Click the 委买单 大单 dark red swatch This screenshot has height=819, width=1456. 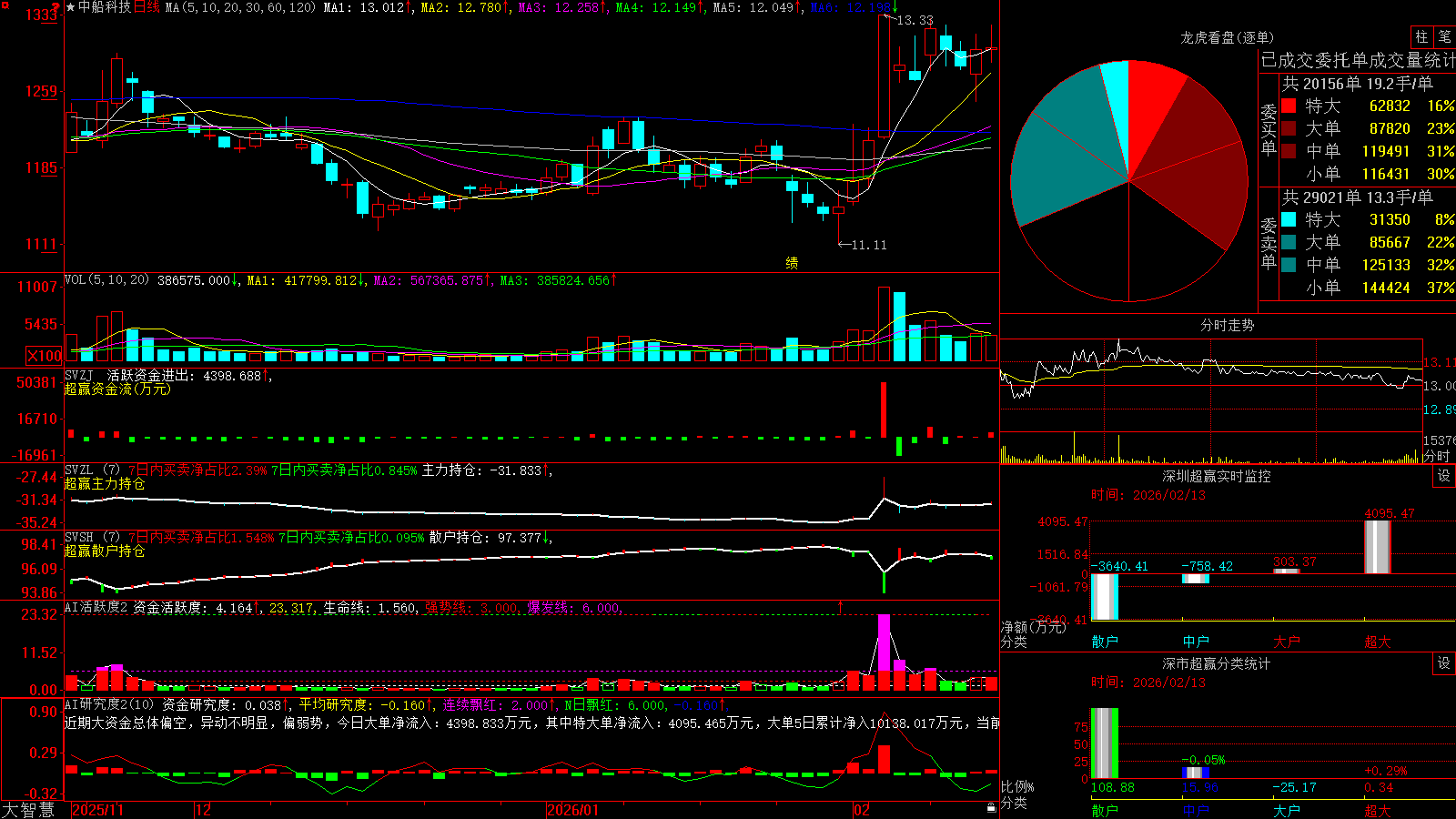[x=1289, y=128]
